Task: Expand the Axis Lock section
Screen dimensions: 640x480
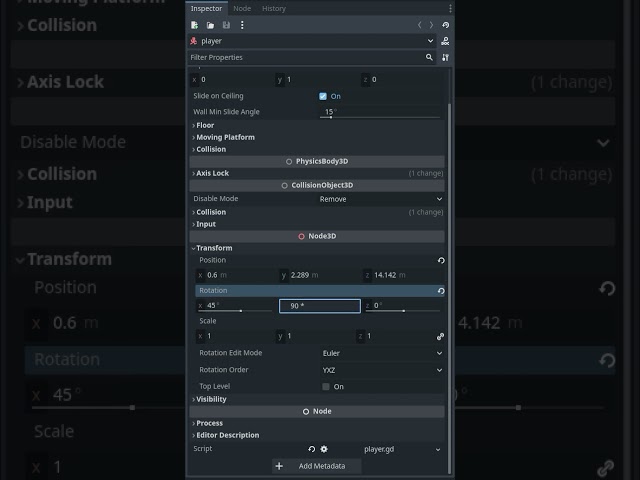Action: 212,173
